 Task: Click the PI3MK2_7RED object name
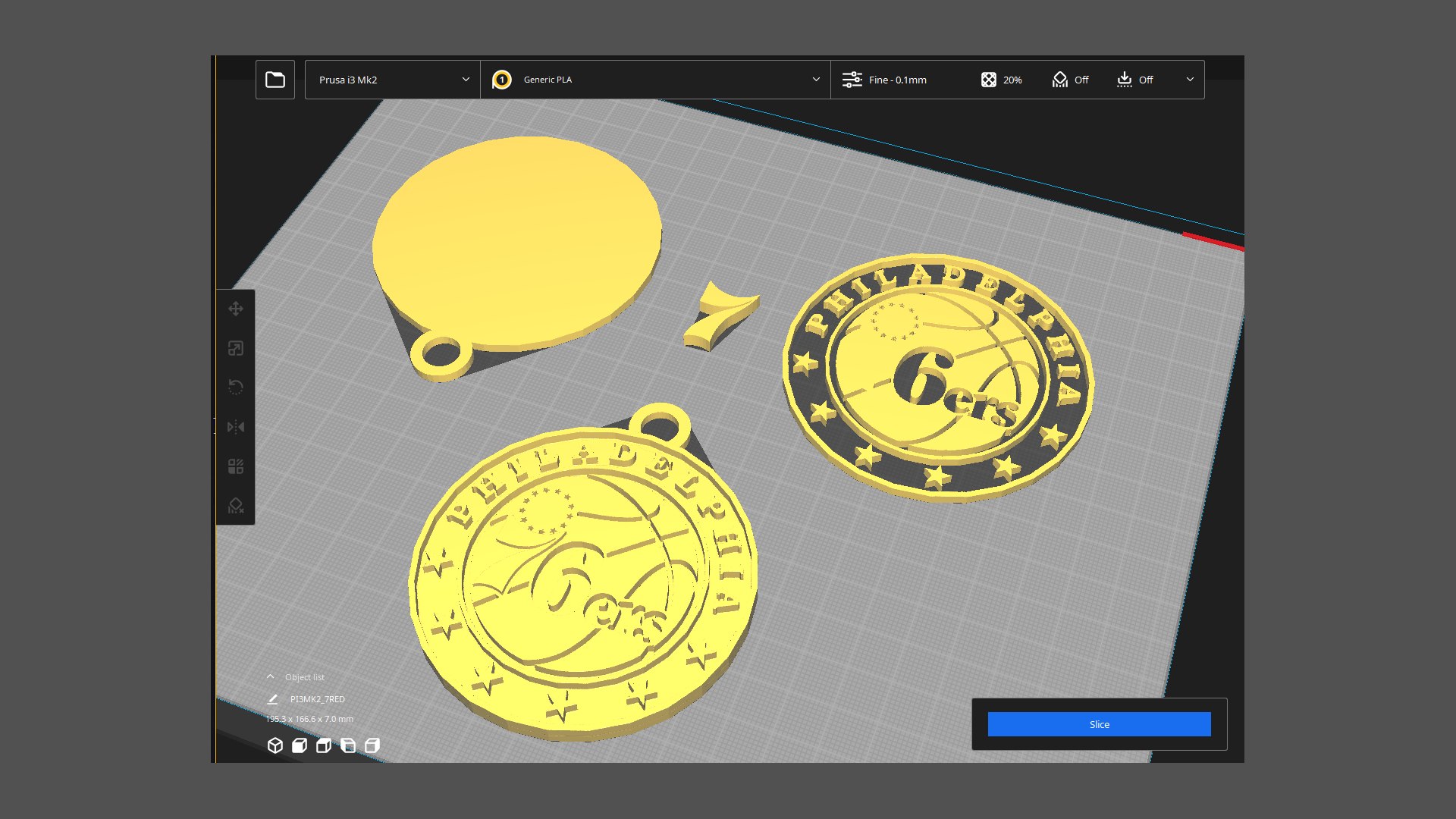pyautogui.click(x=317, y=699)
